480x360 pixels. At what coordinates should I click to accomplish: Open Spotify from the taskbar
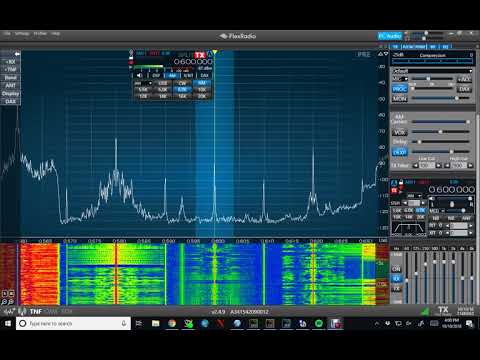click(x=319, y=323)
